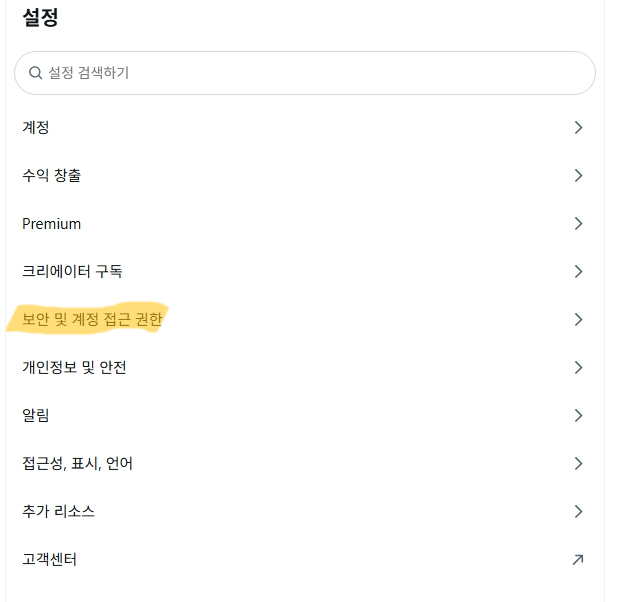This screenshot has width=625, height=602.
Task: Select the Premium settings entry
Action: [x=52, y=224]
